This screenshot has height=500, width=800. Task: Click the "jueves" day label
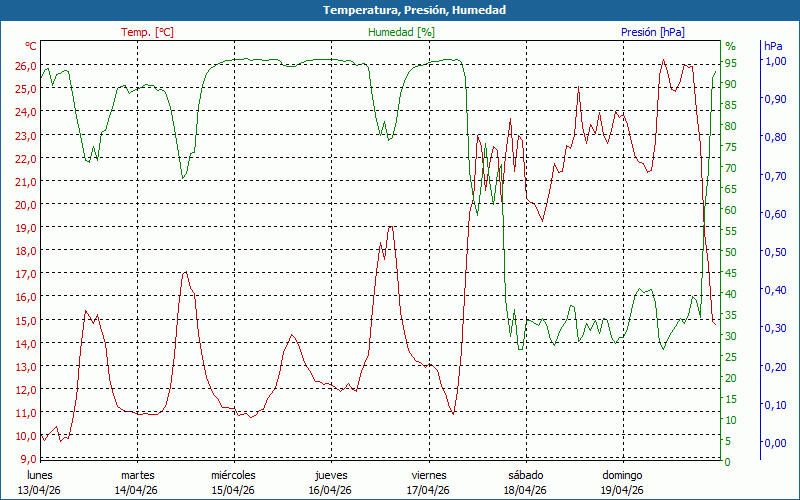point(331,475)
